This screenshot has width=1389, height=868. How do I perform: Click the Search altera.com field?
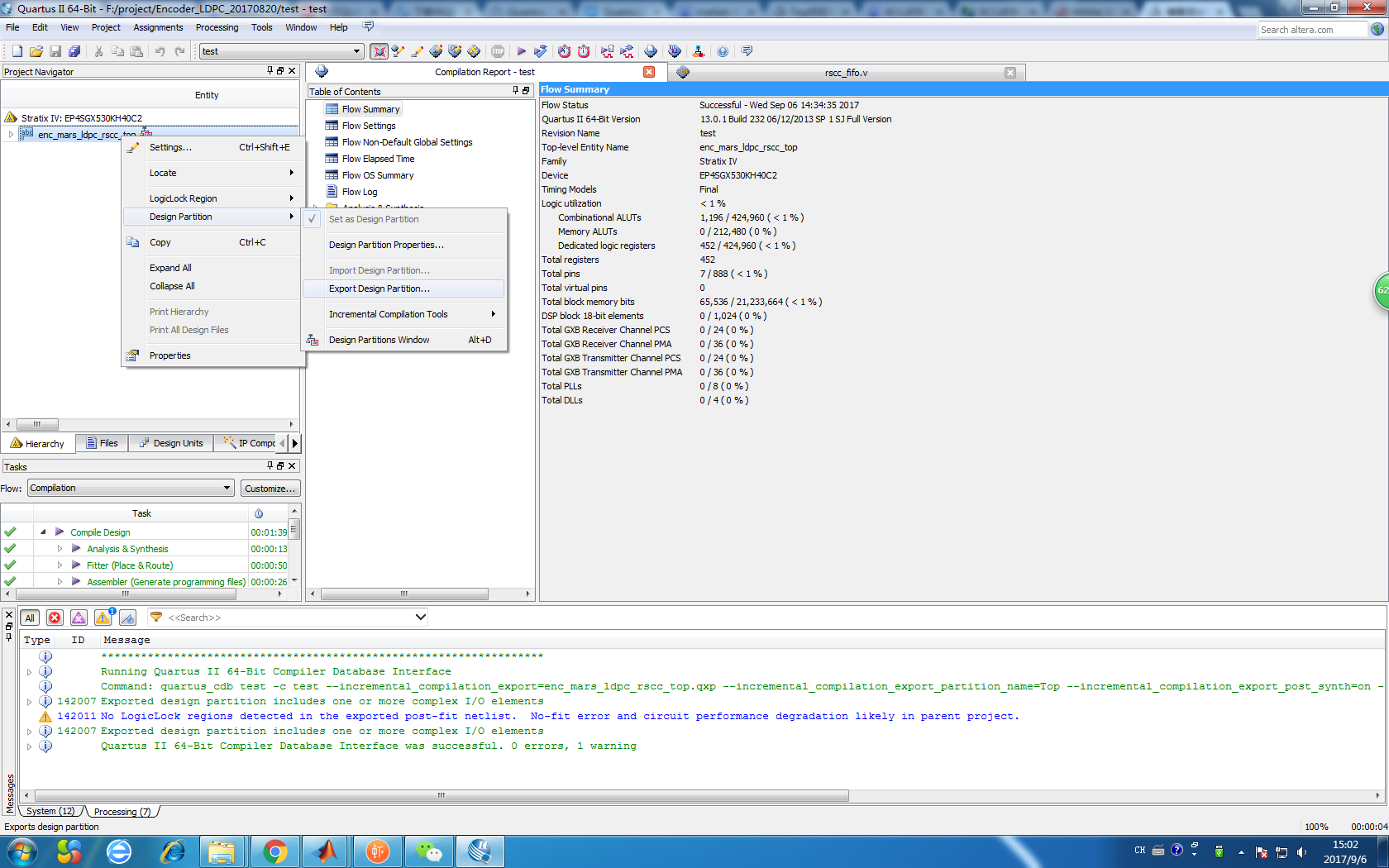[x=1313, y=30]
